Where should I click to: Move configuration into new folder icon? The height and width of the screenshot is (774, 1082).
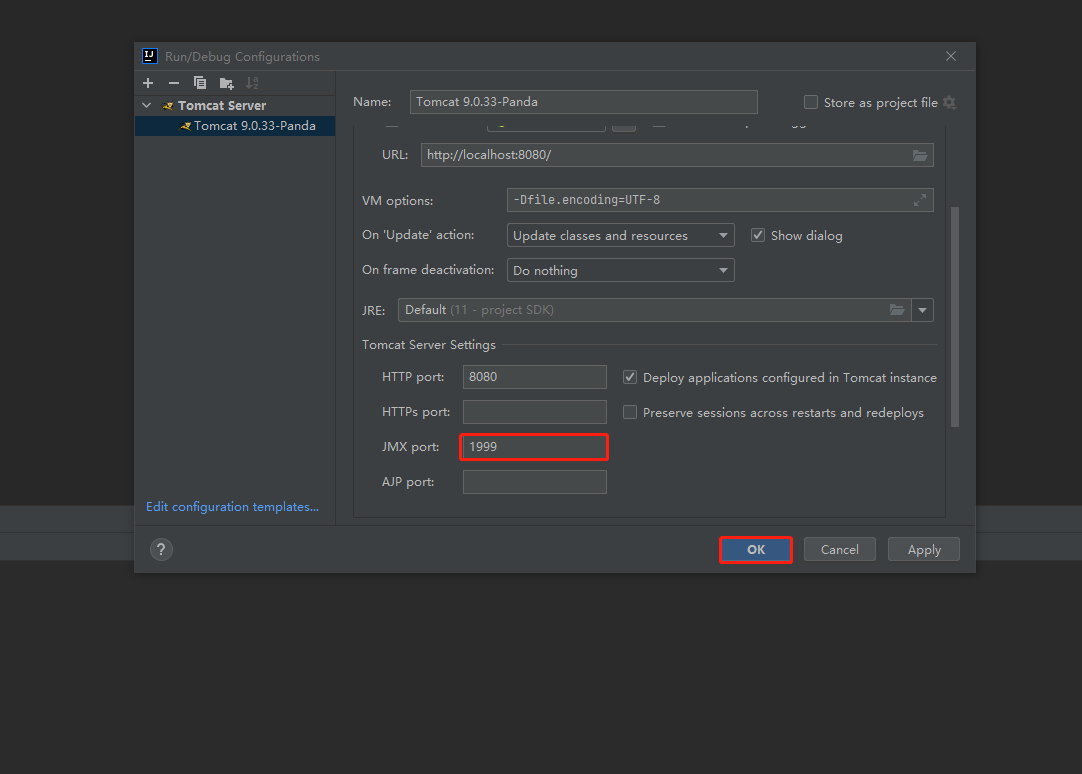(226, 83)
